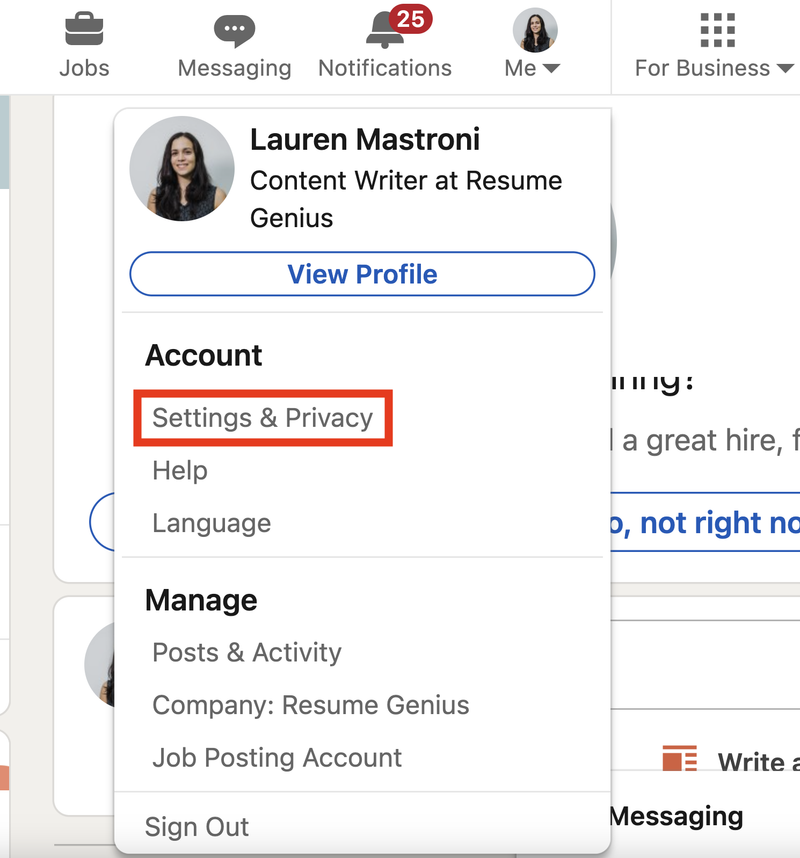Open the Messaging speech bubble icon
The height and width of the screenshot is (858, 800).
[234, 31]
